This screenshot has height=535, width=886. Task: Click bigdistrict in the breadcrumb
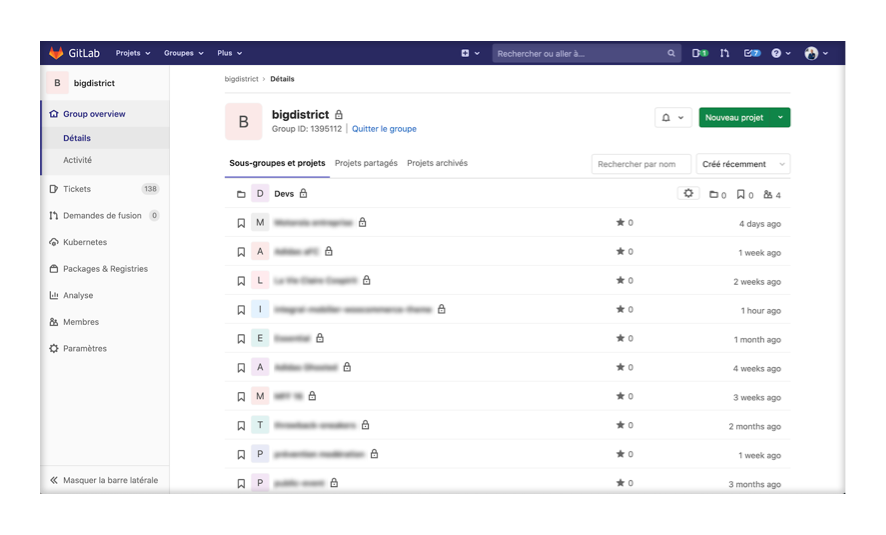coord(241,79)
